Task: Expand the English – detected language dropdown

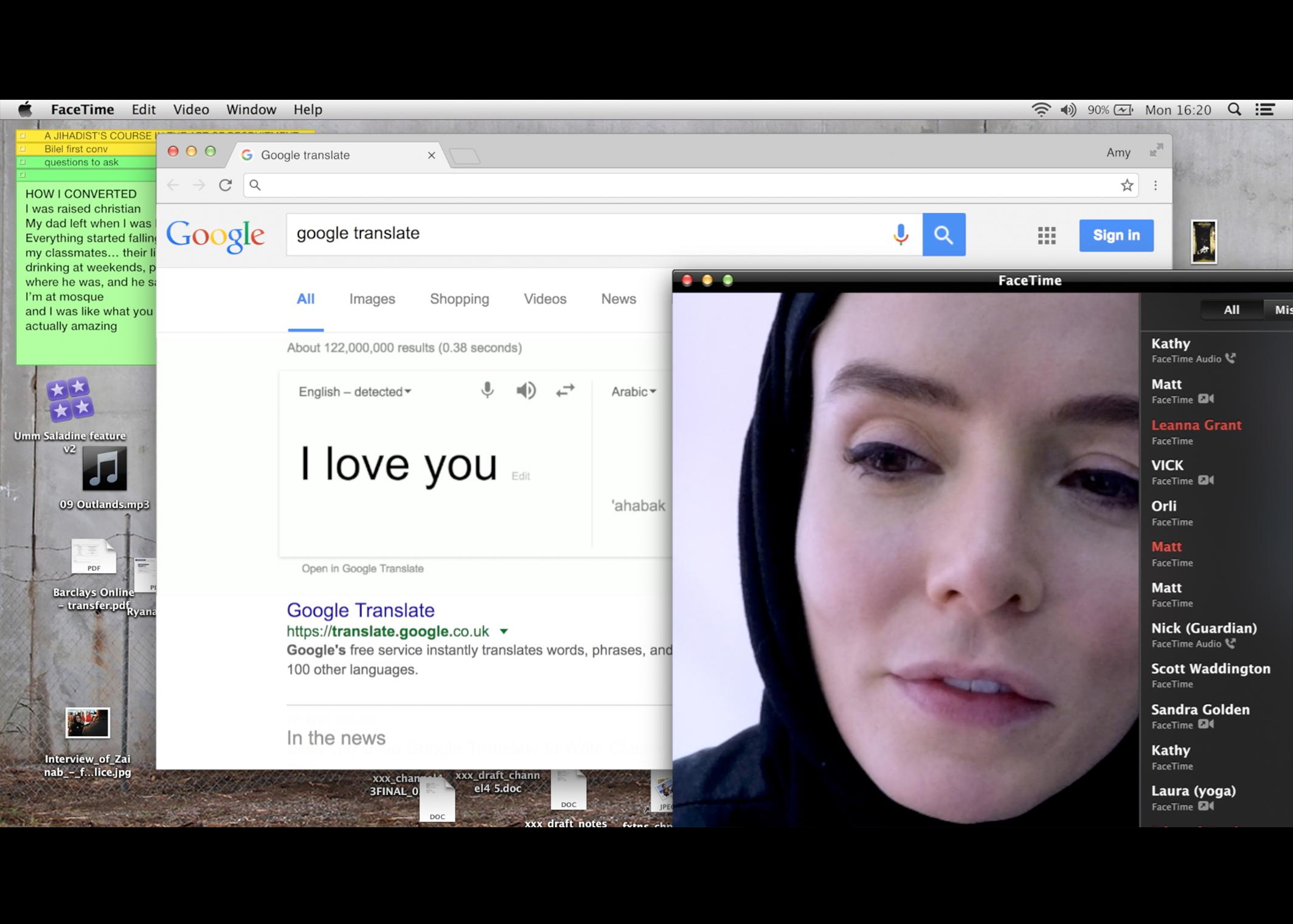Action: click(x=355, y=392)
